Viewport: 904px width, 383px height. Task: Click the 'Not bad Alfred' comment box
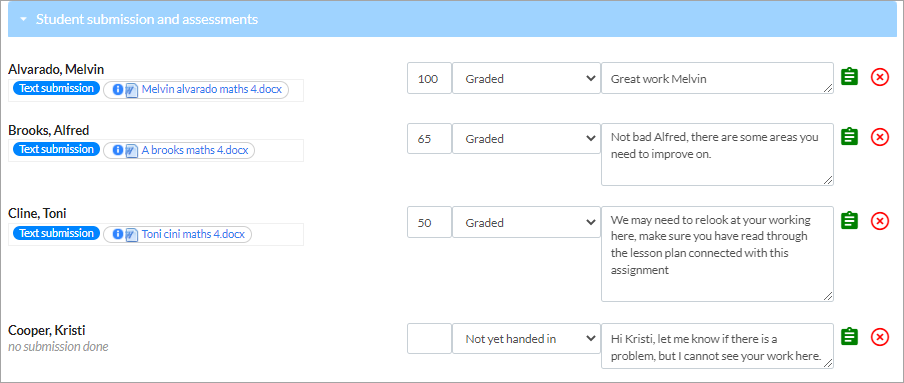point(717,154)
